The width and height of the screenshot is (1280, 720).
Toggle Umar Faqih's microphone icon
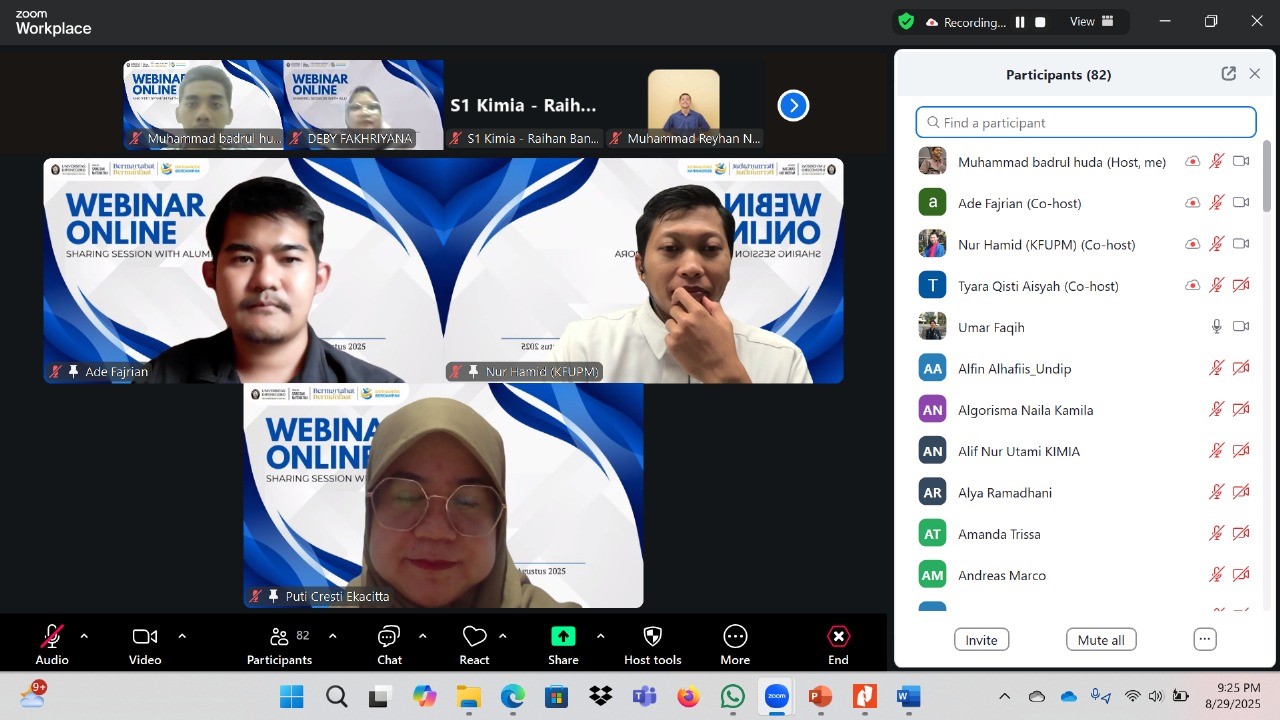click(1217, 326)
